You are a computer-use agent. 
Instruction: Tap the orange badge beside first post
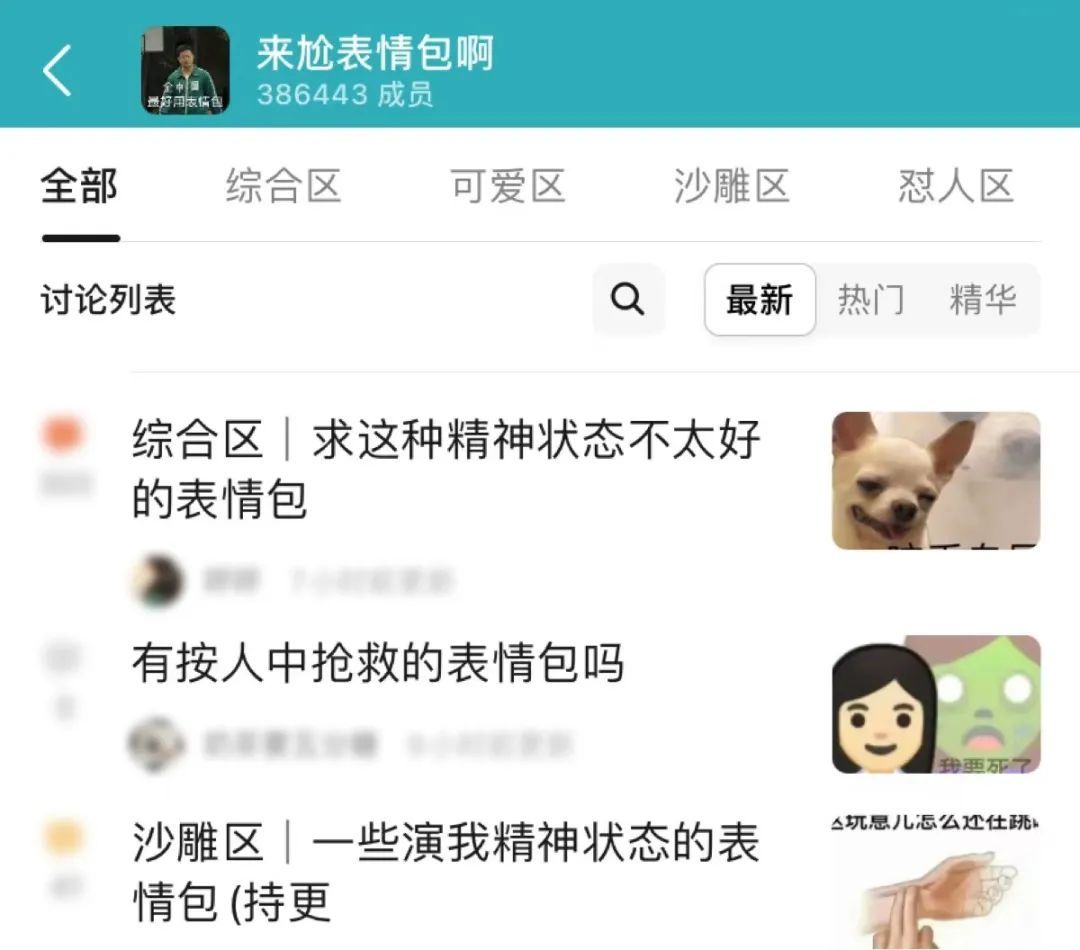coord(63,433)
